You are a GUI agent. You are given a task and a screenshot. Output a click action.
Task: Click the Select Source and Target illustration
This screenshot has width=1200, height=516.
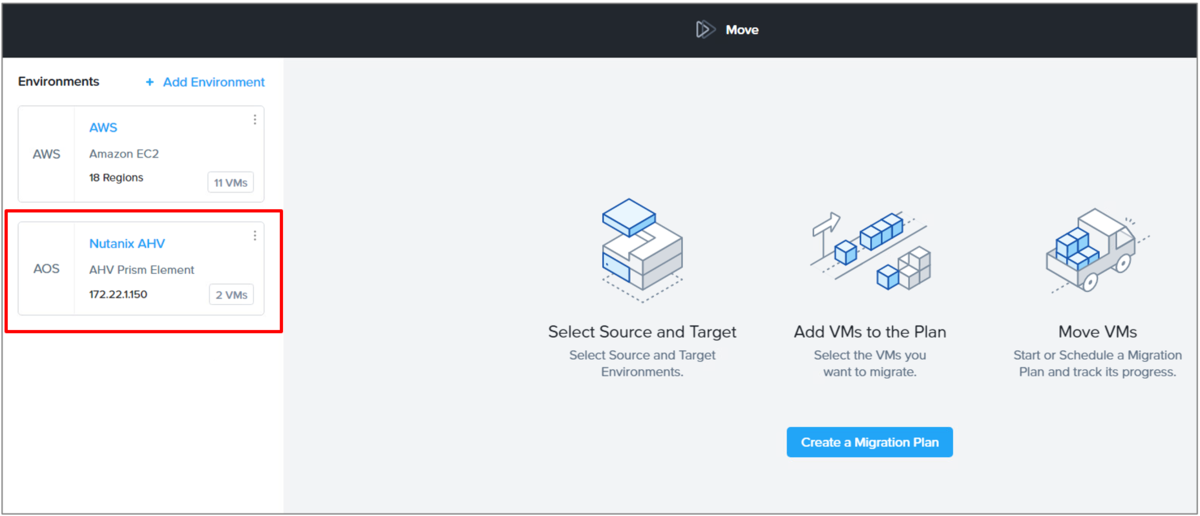pyautogui.click(x=642, y=251)
